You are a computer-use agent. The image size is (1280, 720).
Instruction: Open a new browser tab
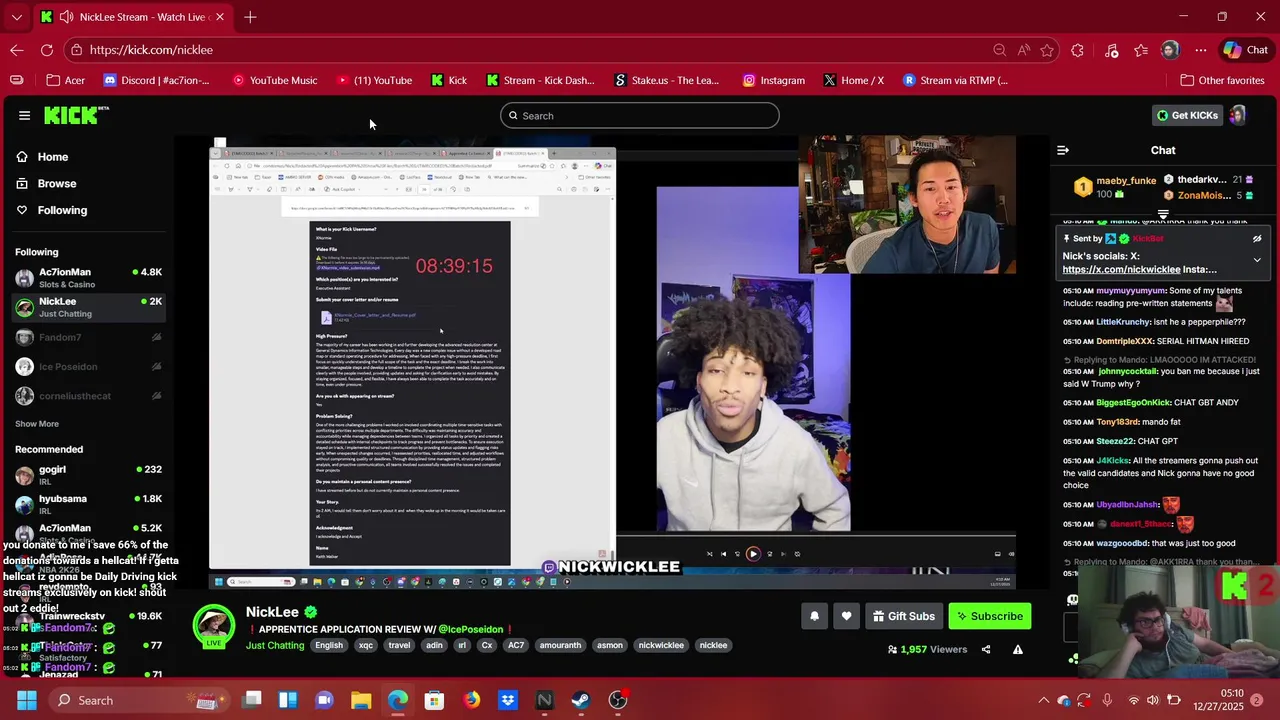250,17
